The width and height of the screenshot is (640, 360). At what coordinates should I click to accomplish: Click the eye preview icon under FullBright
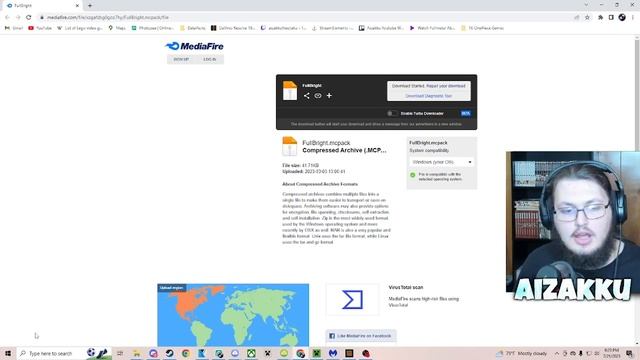click(x=318, y=96)
